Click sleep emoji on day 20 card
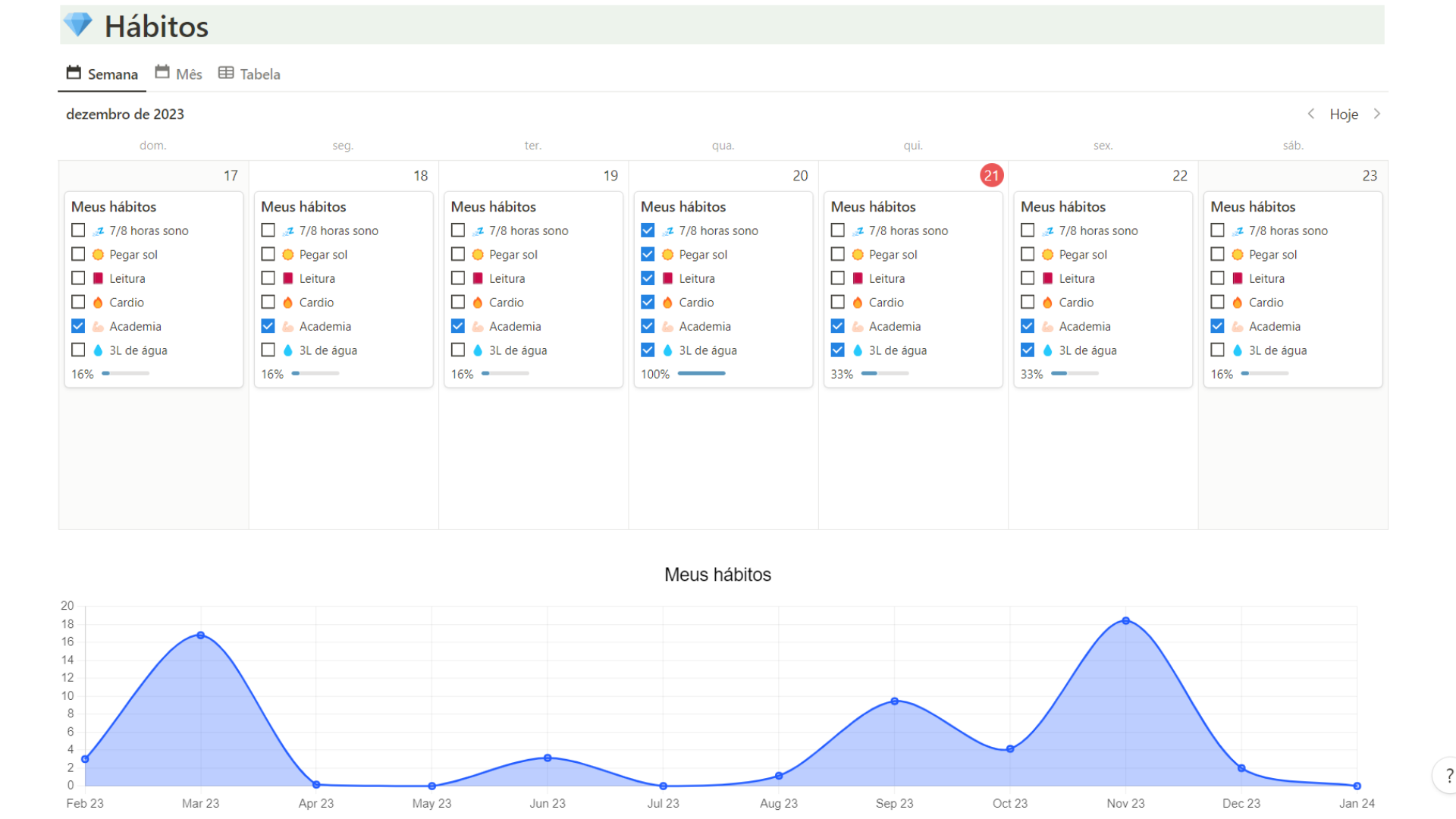 click(x=668, y=231)
